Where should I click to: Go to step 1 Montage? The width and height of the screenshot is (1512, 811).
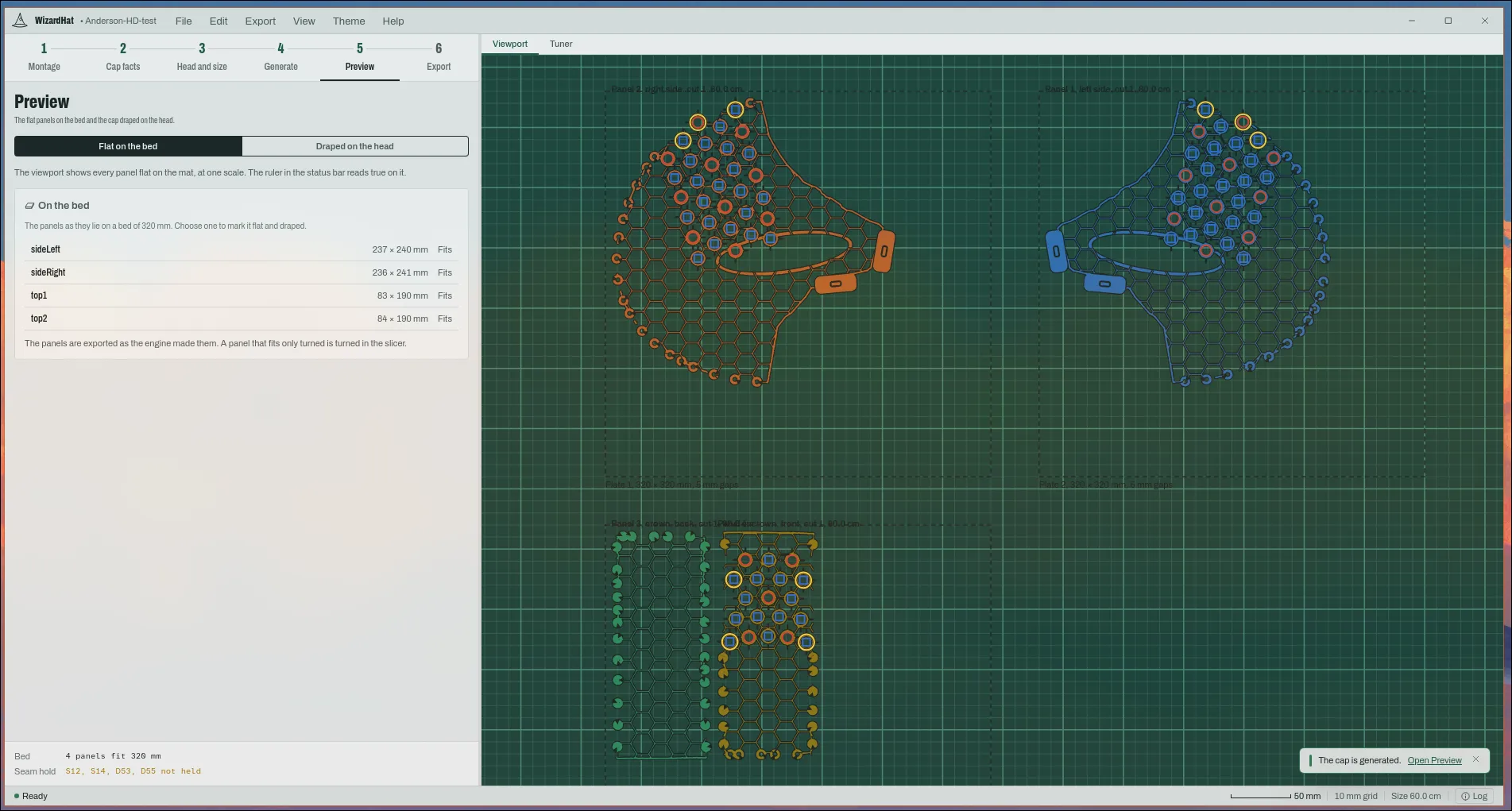tap(44, 57)
